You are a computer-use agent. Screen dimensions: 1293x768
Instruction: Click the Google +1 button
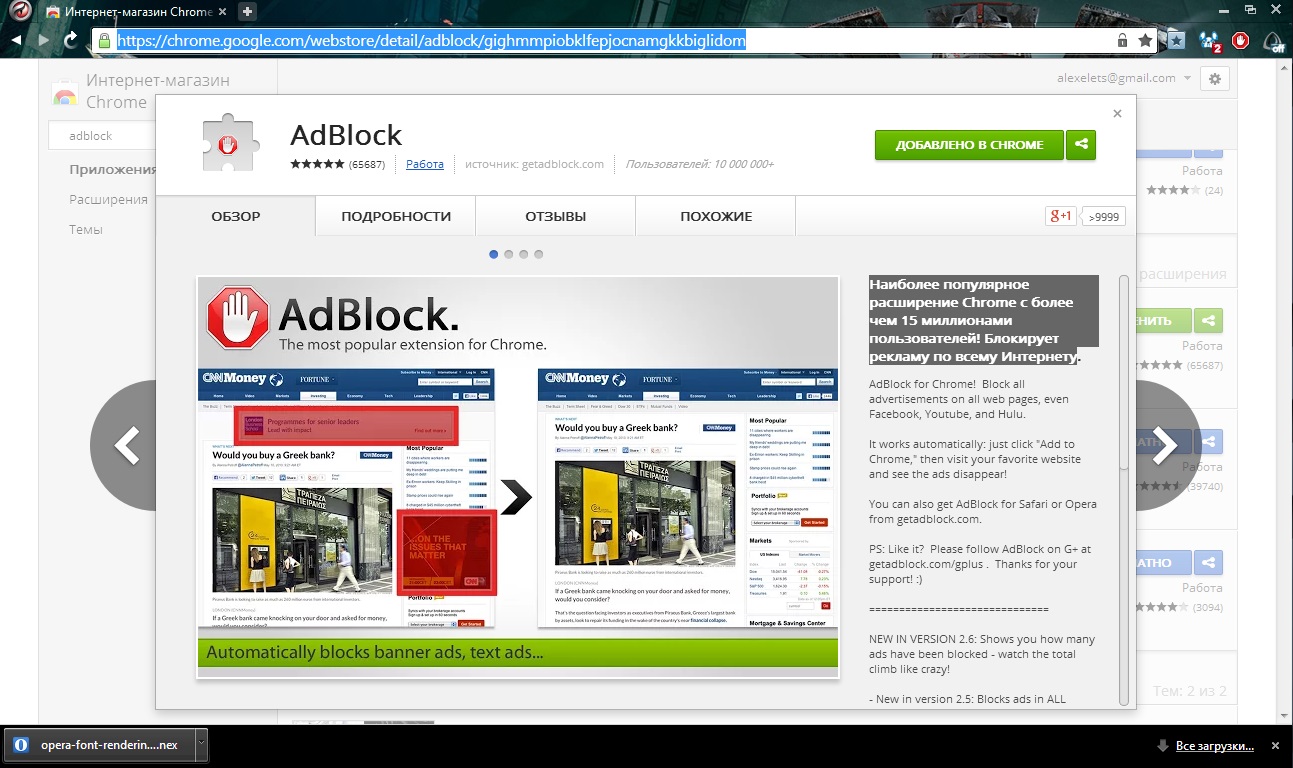tap(1060, 216)
